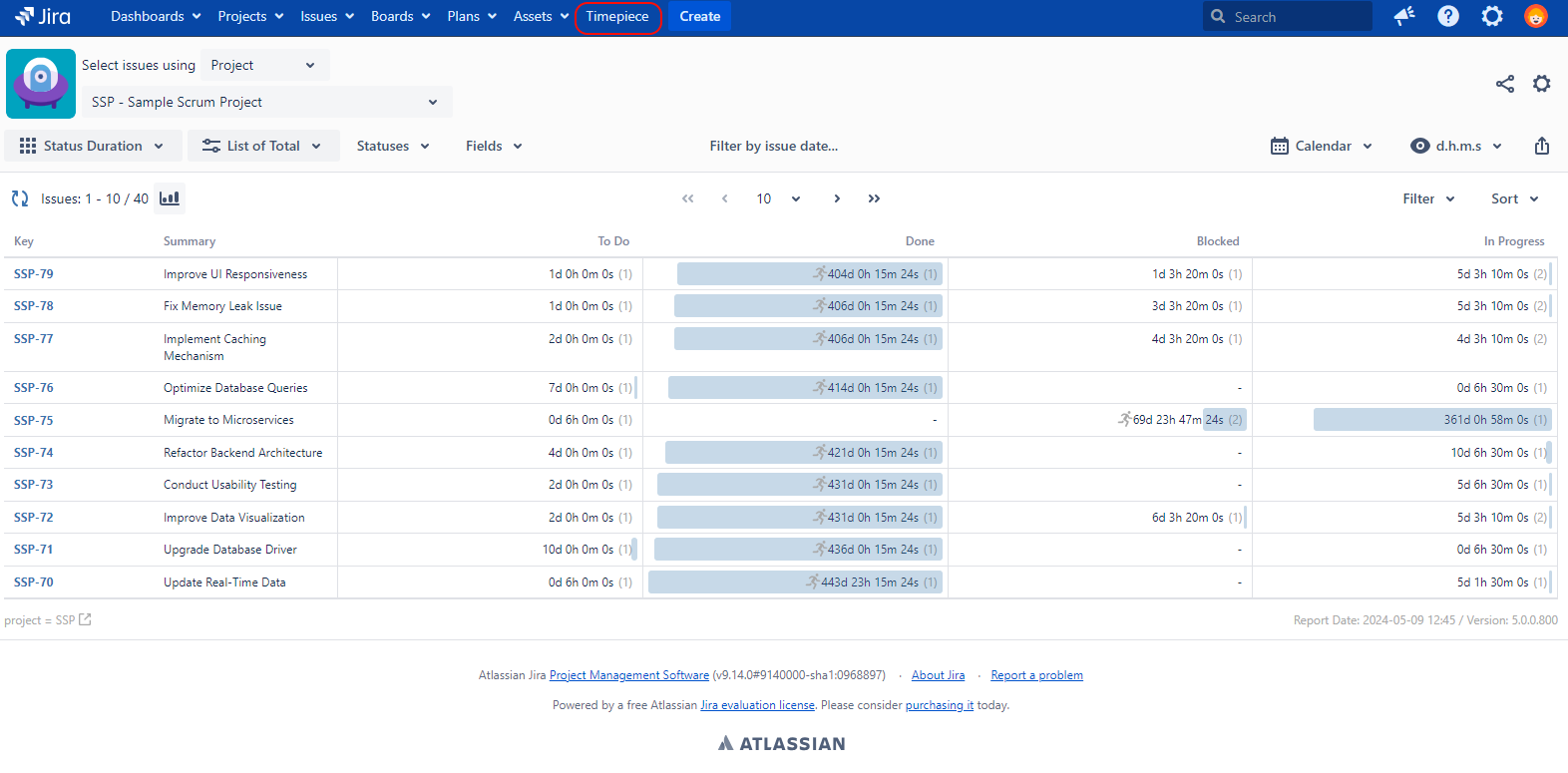Click the Filter by issue date field

pos(774,146)
